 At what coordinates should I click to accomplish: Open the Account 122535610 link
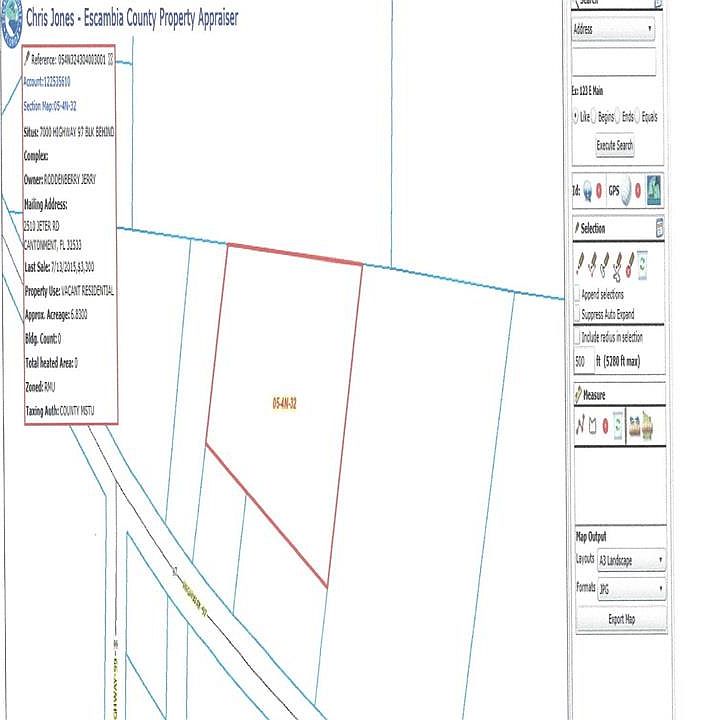coord(47,82)
